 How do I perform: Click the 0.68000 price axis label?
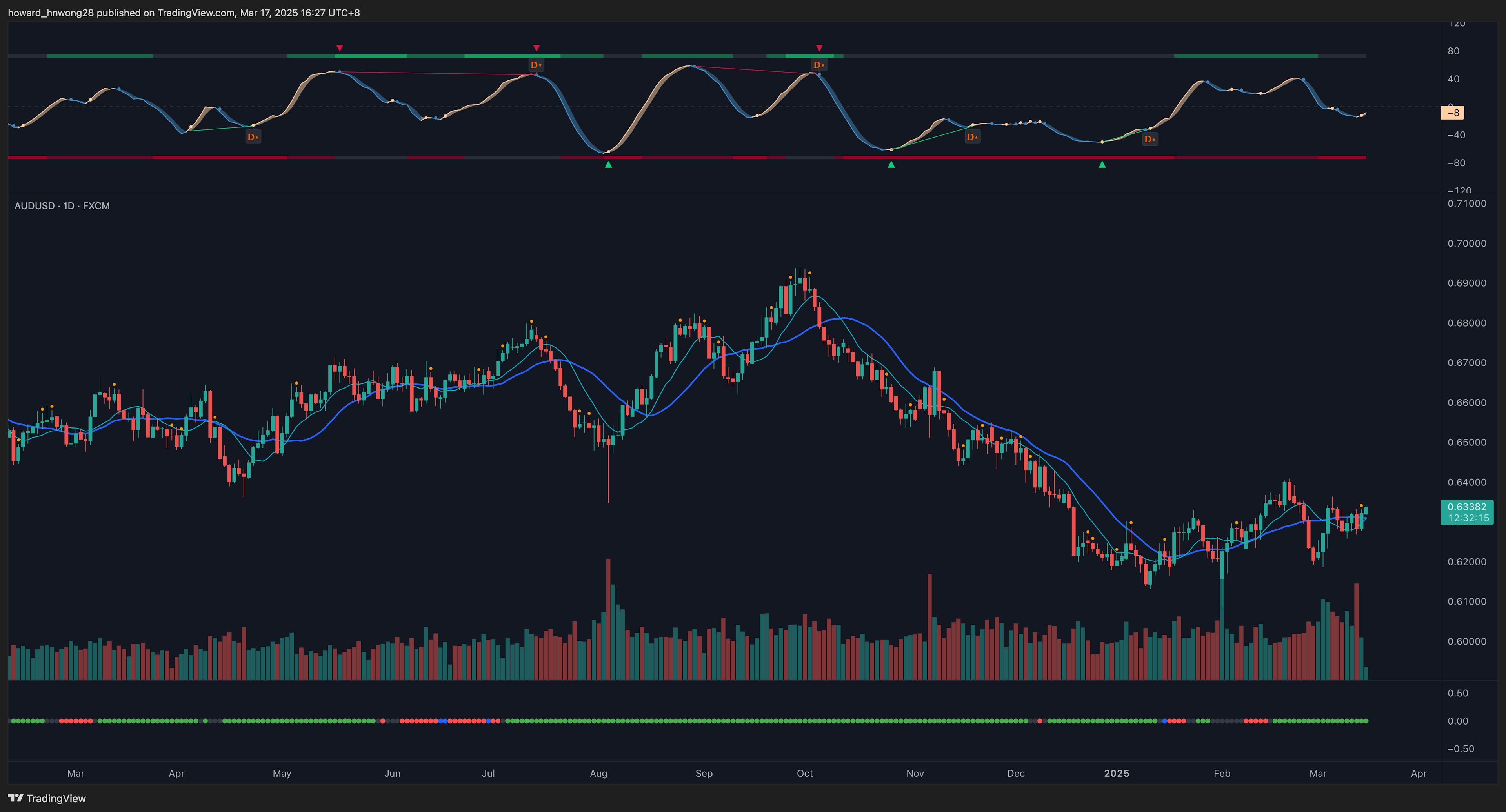point(1467,323)
